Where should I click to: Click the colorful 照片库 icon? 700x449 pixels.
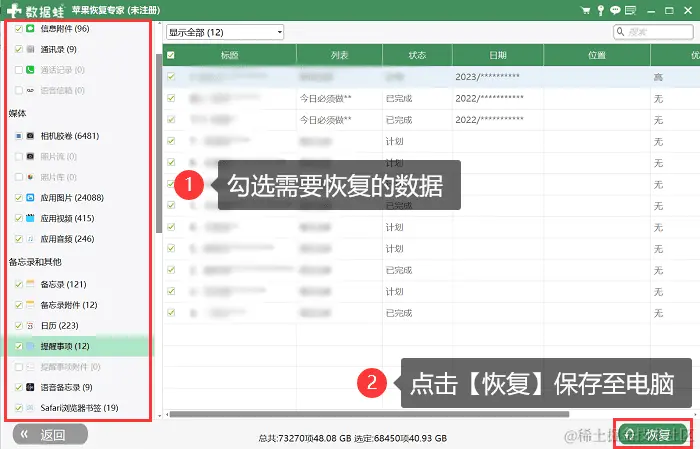click(x=30, y=177)
